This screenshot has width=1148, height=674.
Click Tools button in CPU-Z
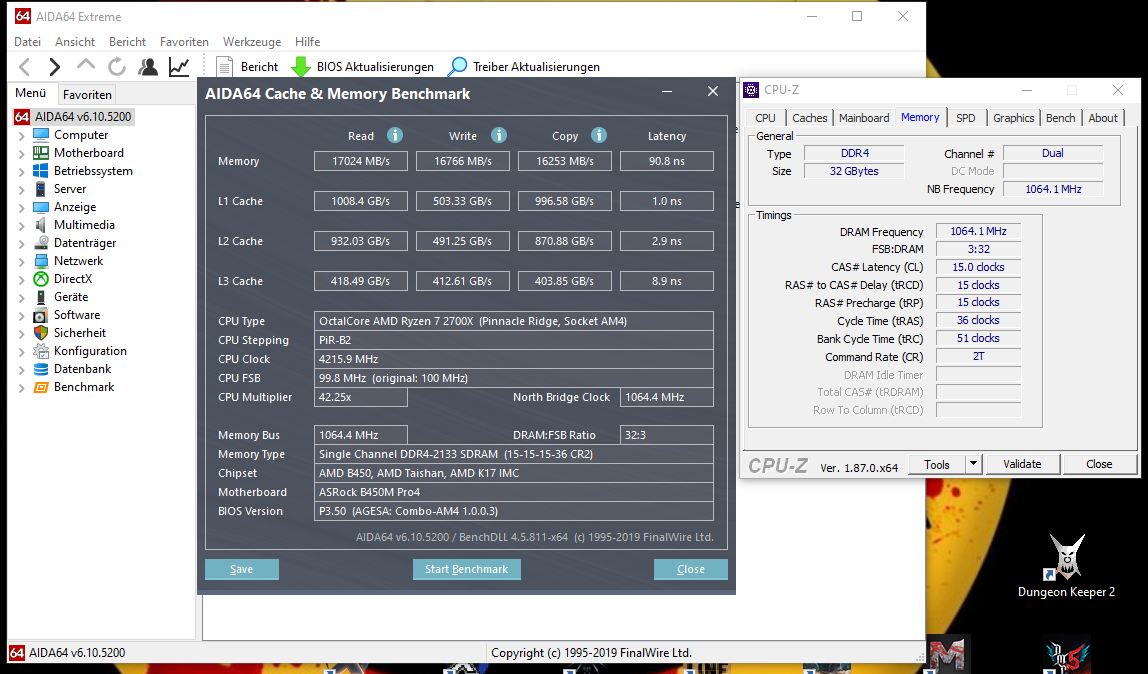click(x=936, y=464)
